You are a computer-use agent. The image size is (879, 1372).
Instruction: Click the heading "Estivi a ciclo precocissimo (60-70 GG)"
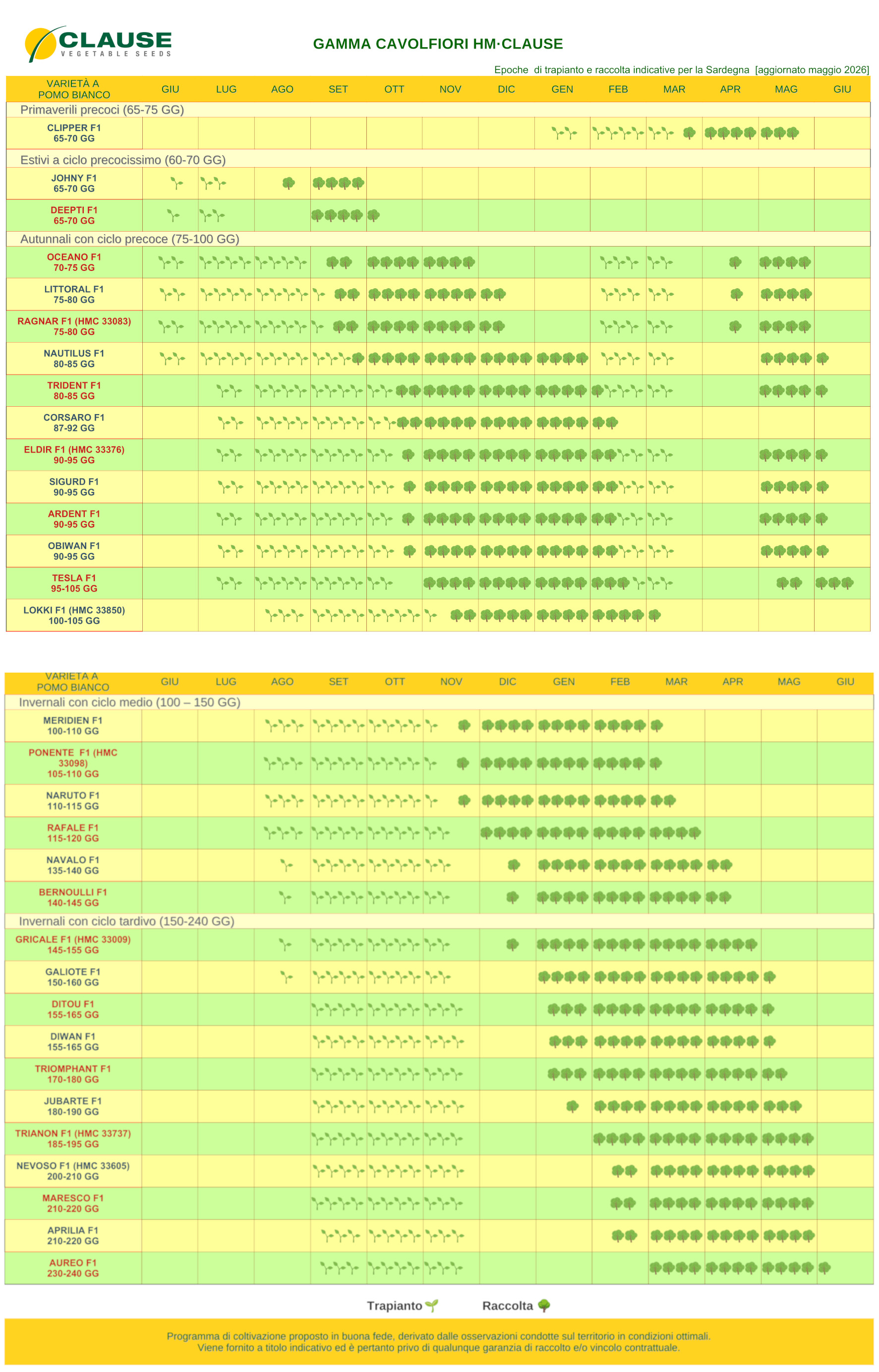pos(123,160)
